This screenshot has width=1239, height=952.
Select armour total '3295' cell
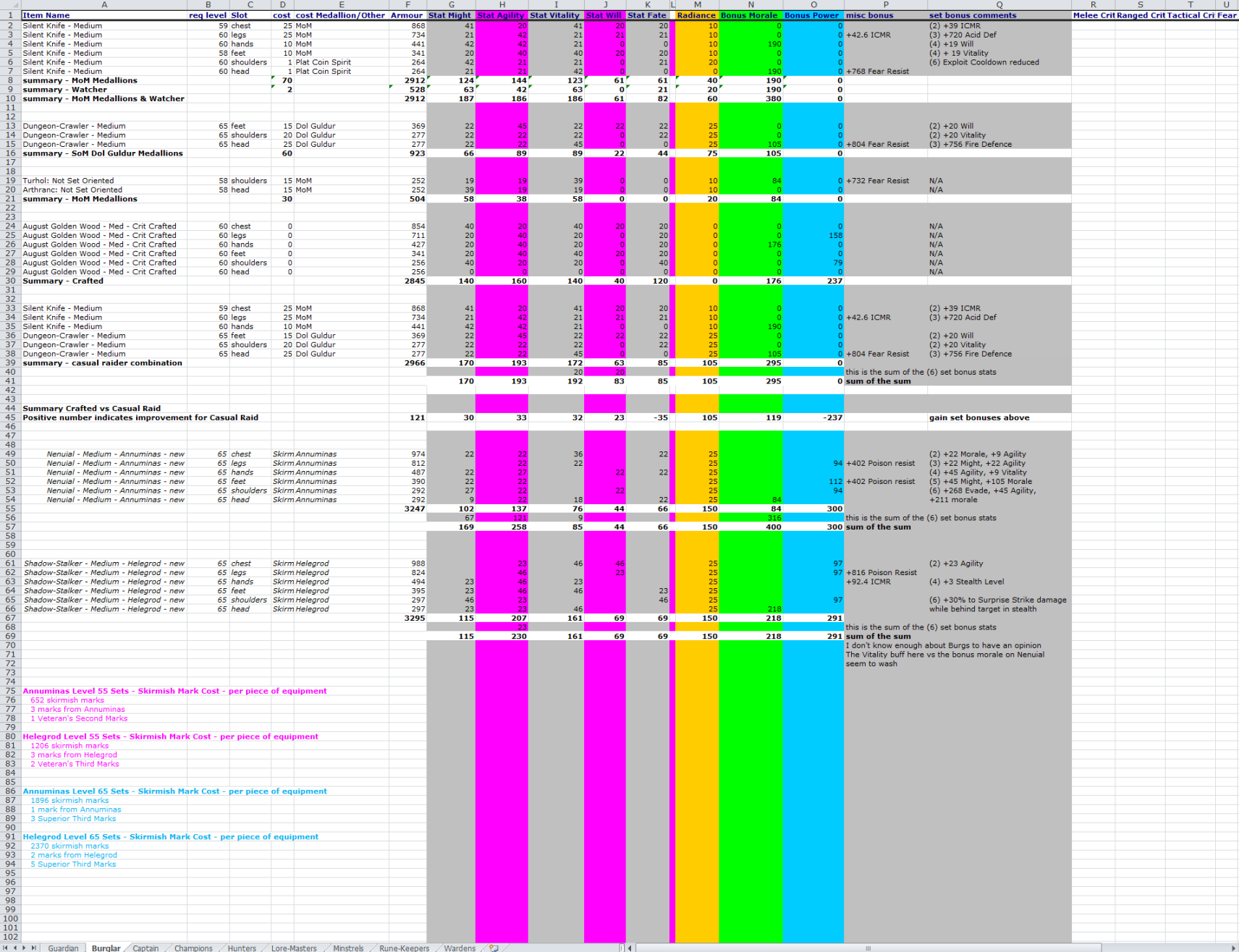tap(407, 618)
